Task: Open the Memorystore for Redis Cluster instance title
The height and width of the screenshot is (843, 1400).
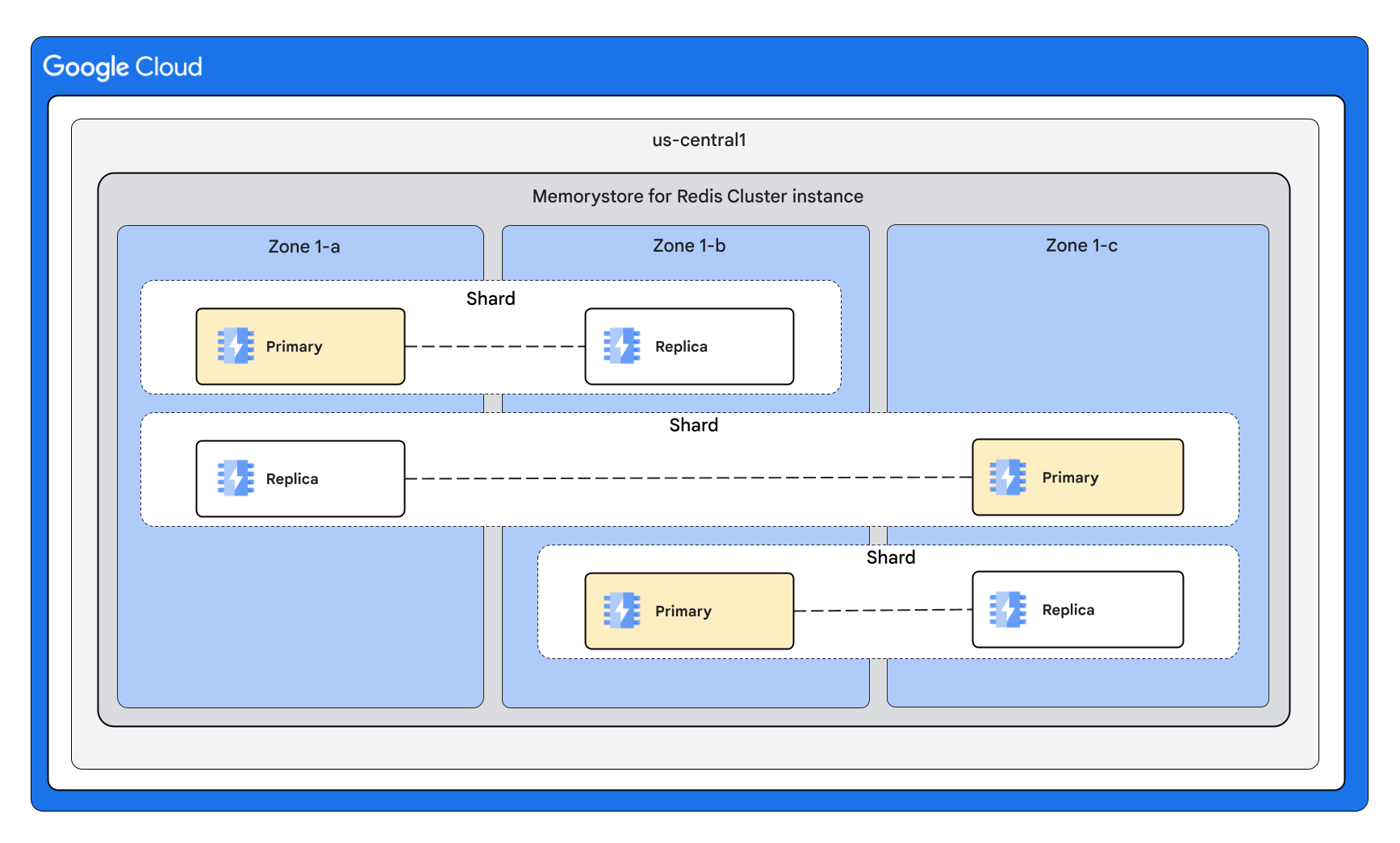Action: (x=697, y=196)
